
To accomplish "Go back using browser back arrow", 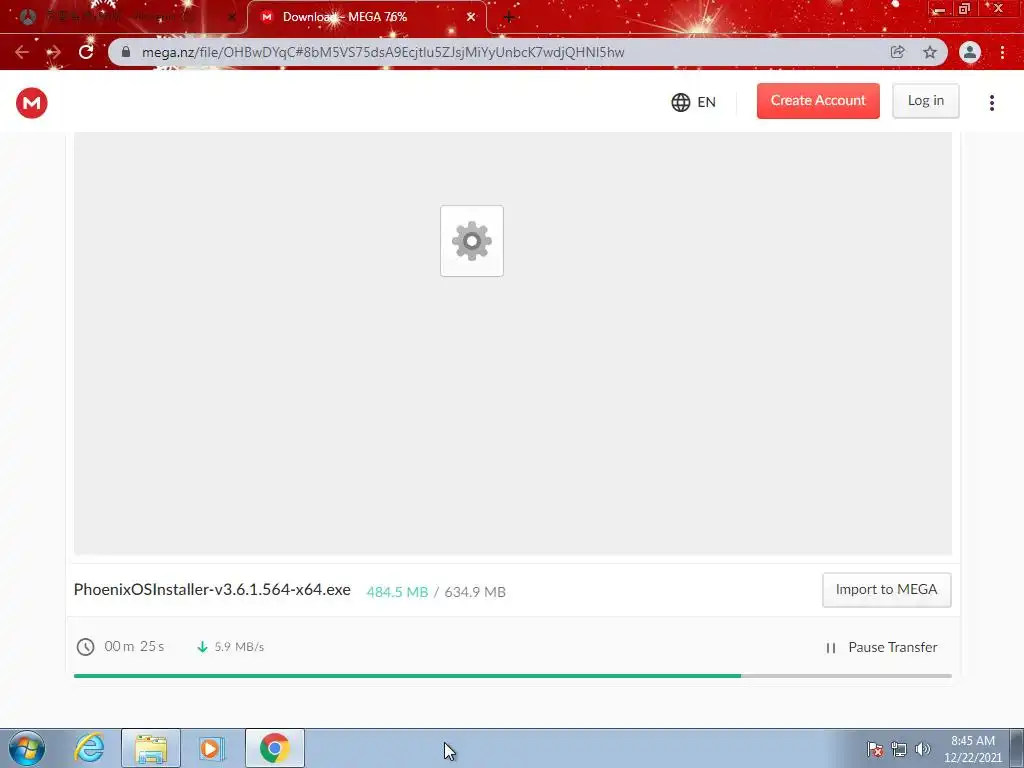I will pyautogui.click(x=22, y=52).
